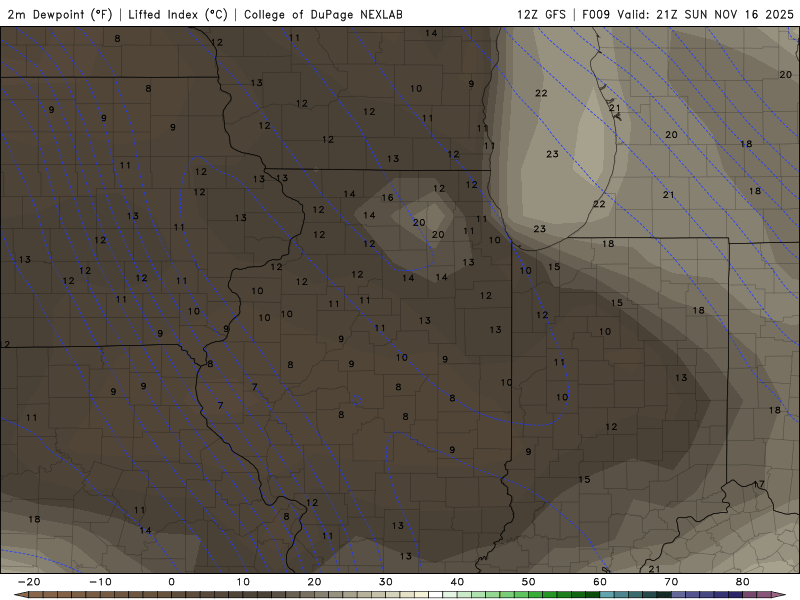This screenshot has width=800, height=600.
Task: Click the '12Z GFS' model run label
Action: coord(541,14)
